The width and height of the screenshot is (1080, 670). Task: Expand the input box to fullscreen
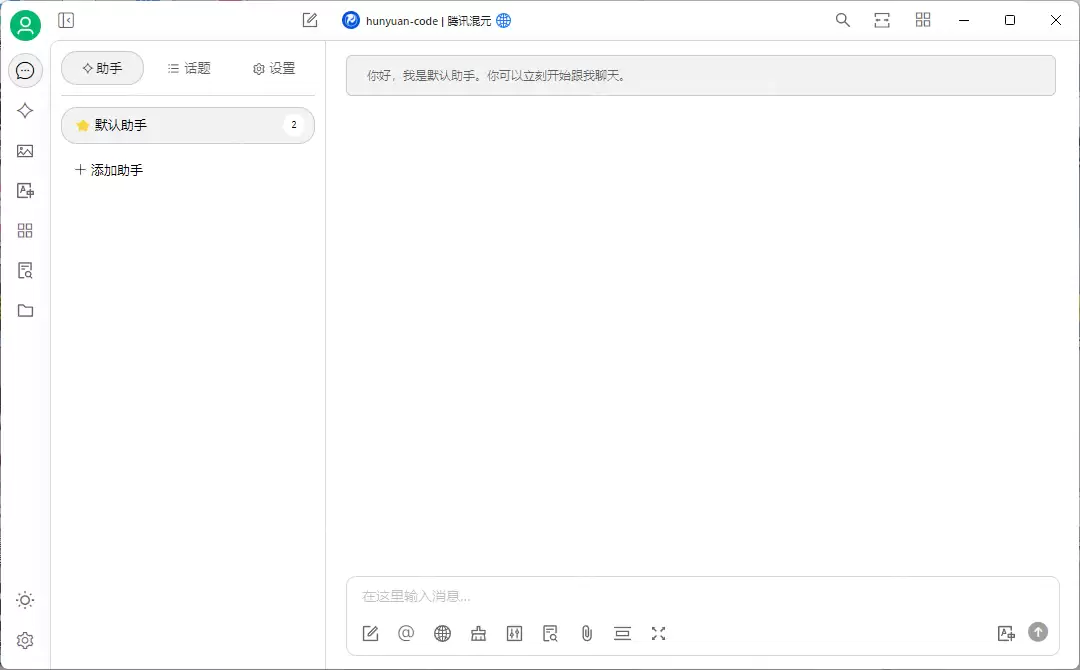point(658,633)
